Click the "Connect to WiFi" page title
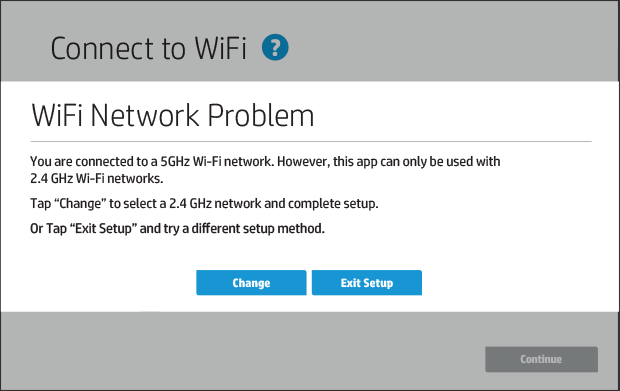Viewport: 620px width, 391px height. (x=148, y=49)
